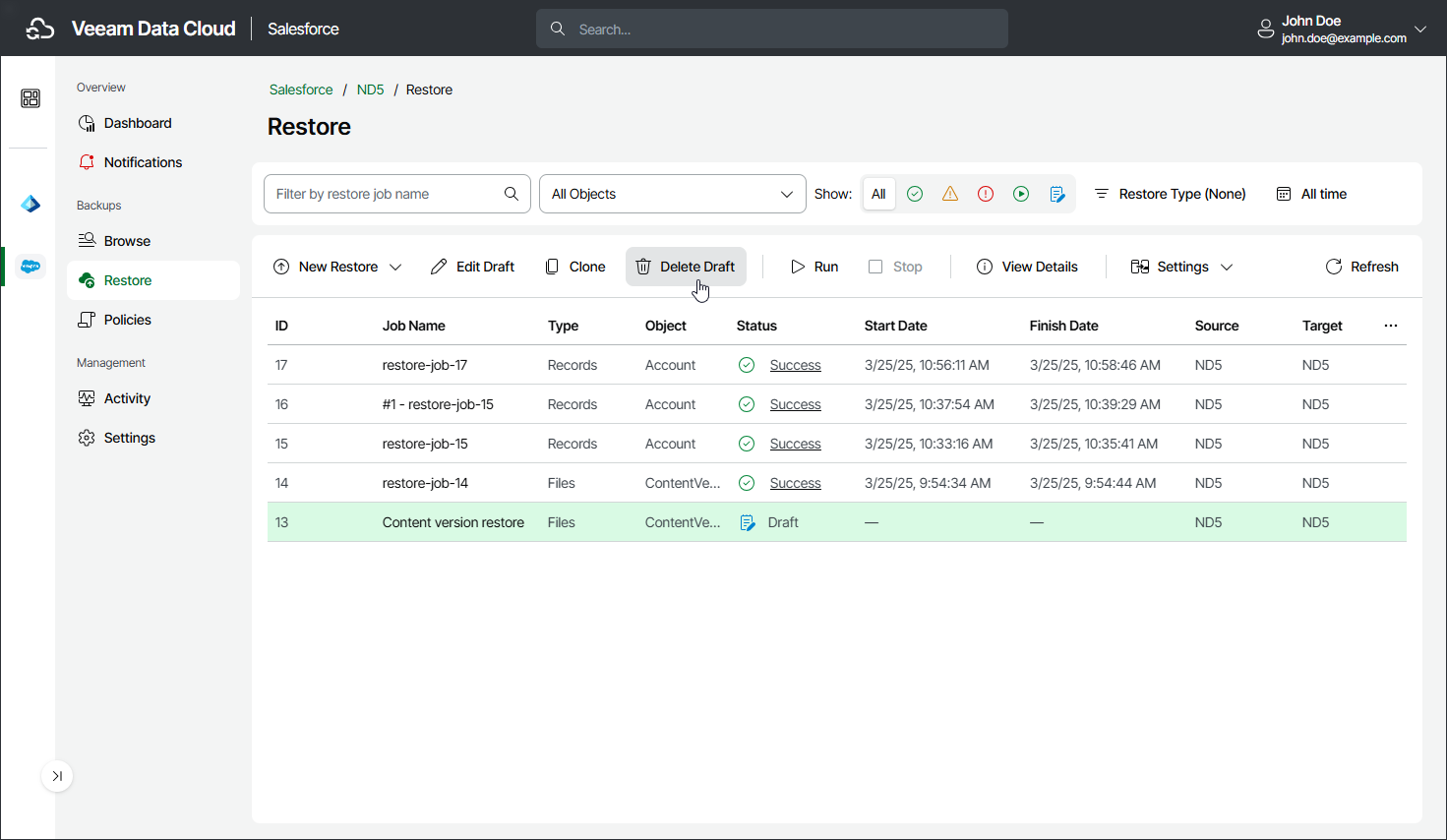The width and height of the screenshot is (1447, 840).
Task: Filter by running status icon
Action: click(1021, 194)
